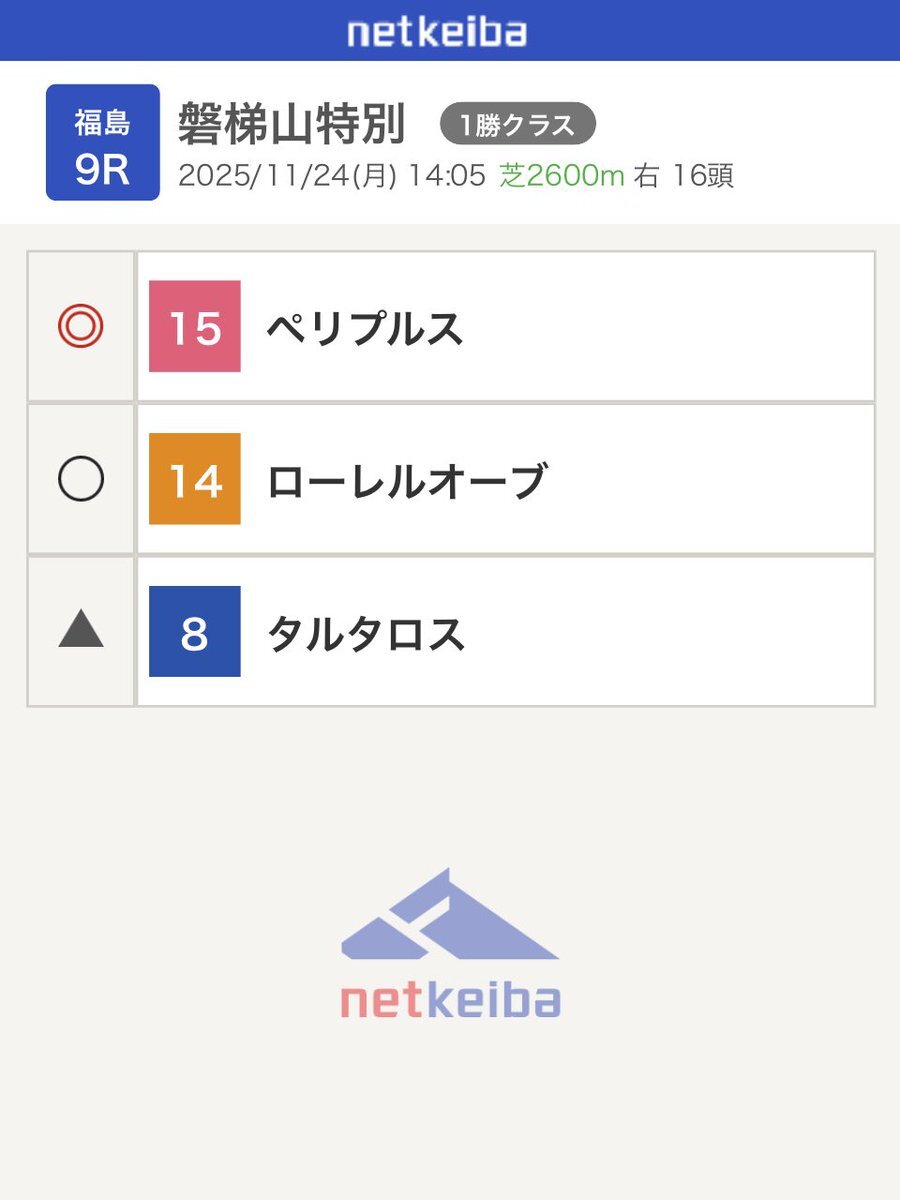Viewport: 900px width, 1200px height.
Task: Click the red double-circle ◎ mark
Action: [x=81, y=326]
